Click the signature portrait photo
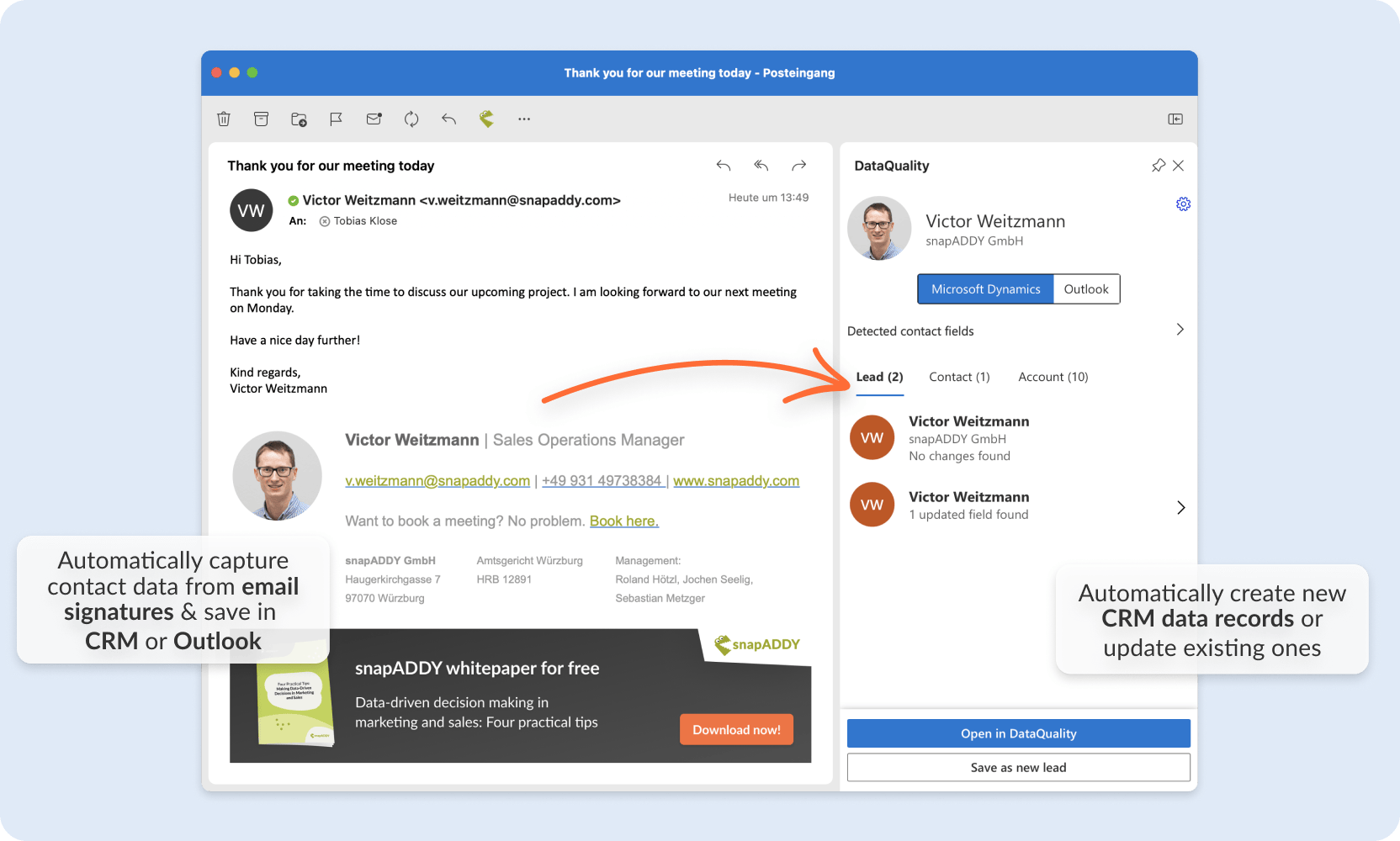This screenshot has height=841, width=1400. 278,476
